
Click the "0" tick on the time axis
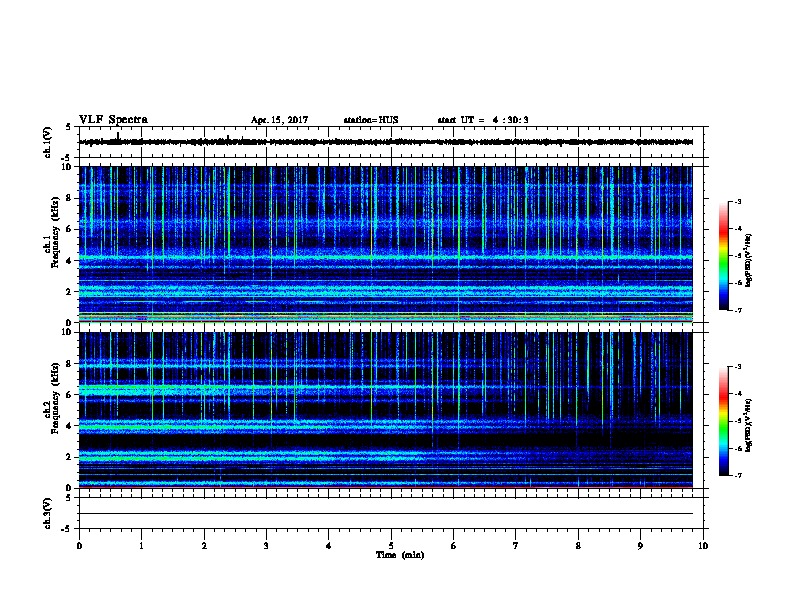tap(79, 546)
